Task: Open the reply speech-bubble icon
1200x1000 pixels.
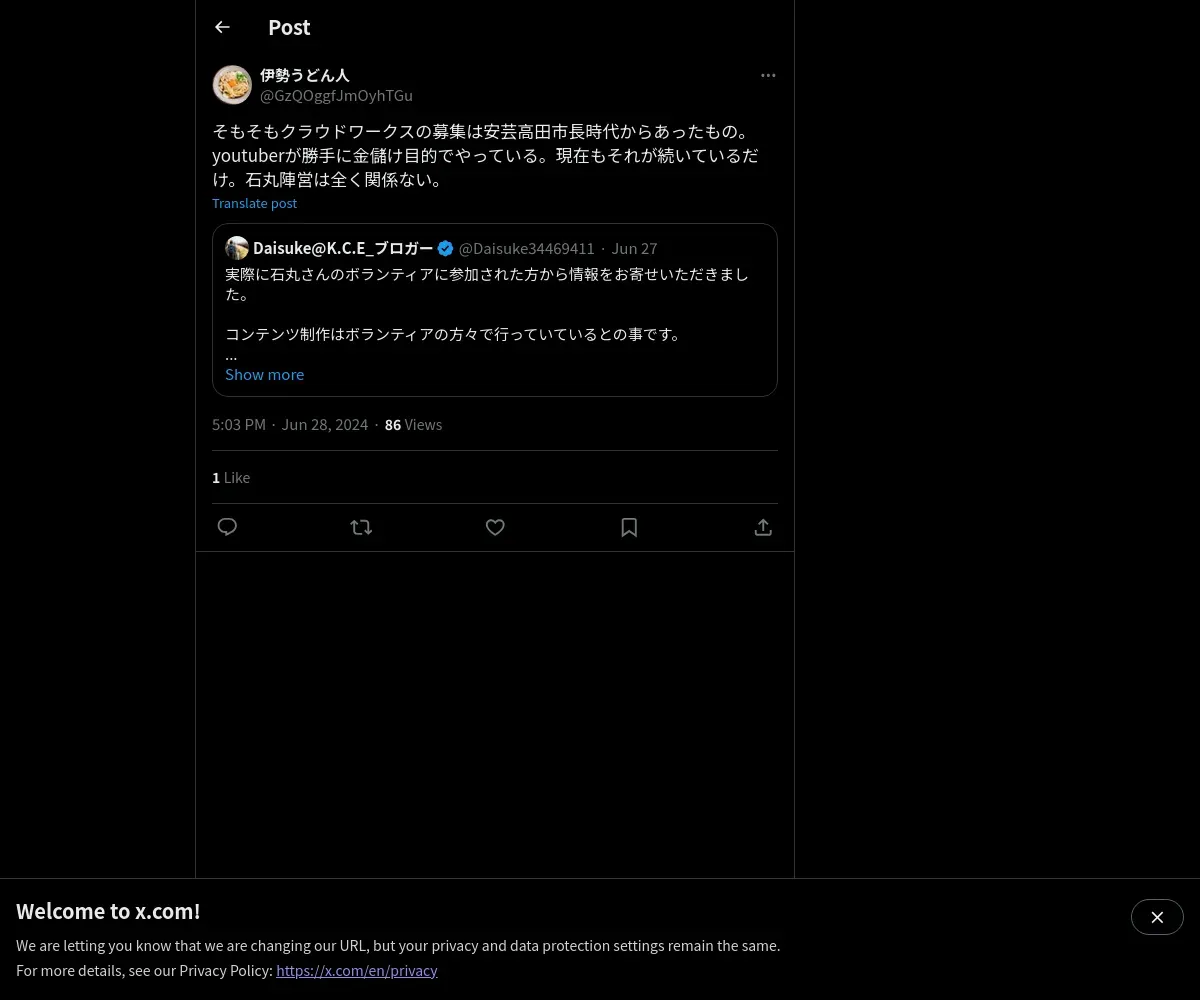Action: click(x=227, y=527)
